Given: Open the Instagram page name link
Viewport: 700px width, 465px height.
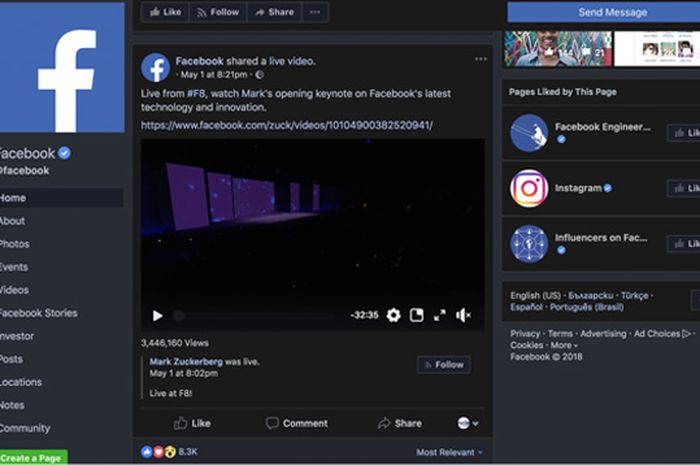Looking at the screenshot, I should pos(578,188).
